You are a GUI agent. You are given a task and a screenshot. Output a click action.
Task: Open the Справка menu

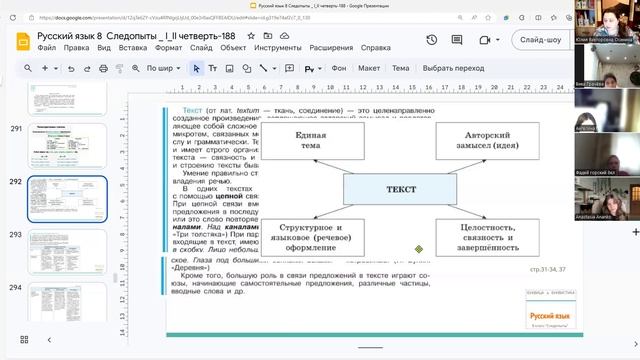[x=376, y=48]
